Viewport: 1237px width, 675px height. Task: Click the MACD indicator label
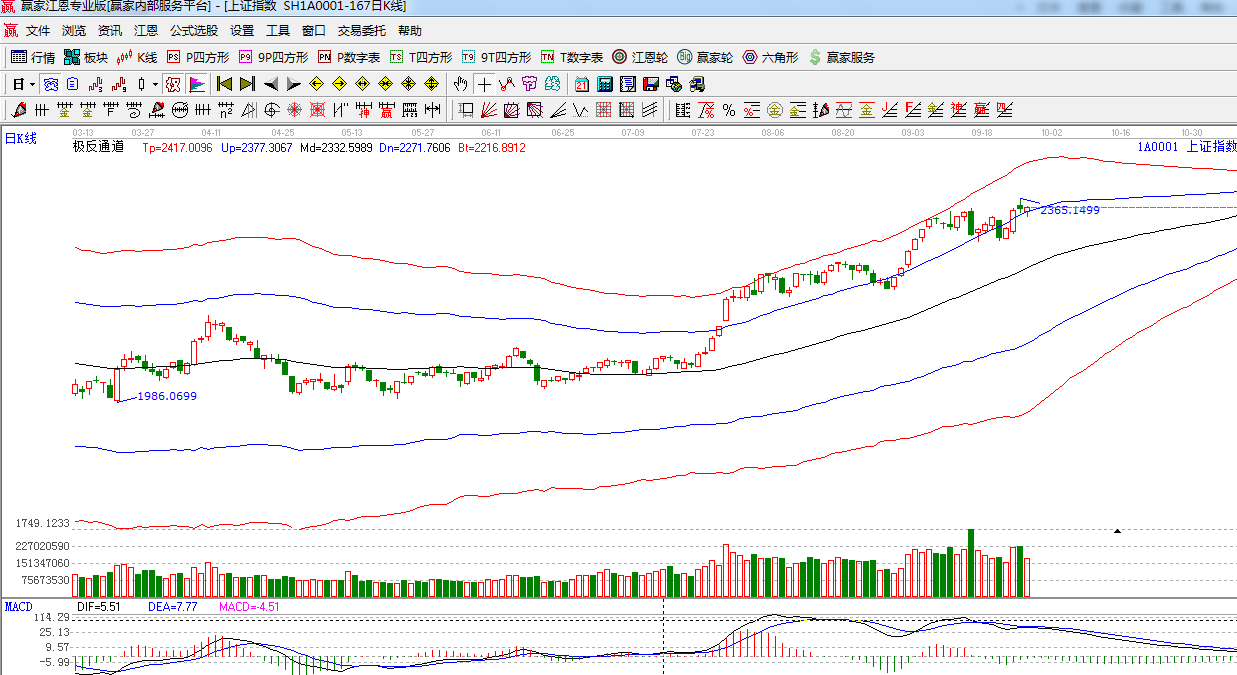(19, 607)
